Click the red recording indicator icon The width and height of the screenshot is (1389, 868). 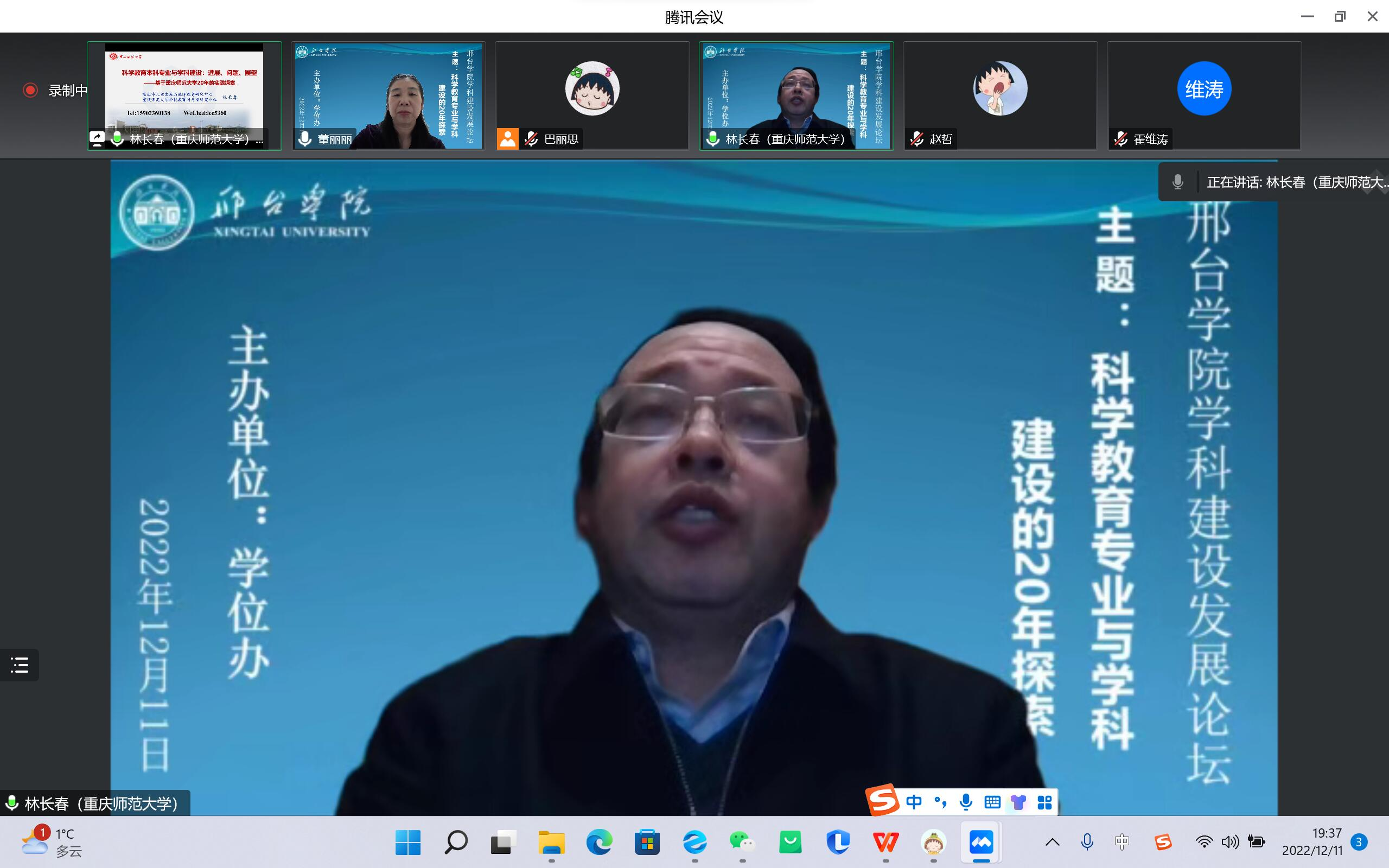click(x=30, y=90)
